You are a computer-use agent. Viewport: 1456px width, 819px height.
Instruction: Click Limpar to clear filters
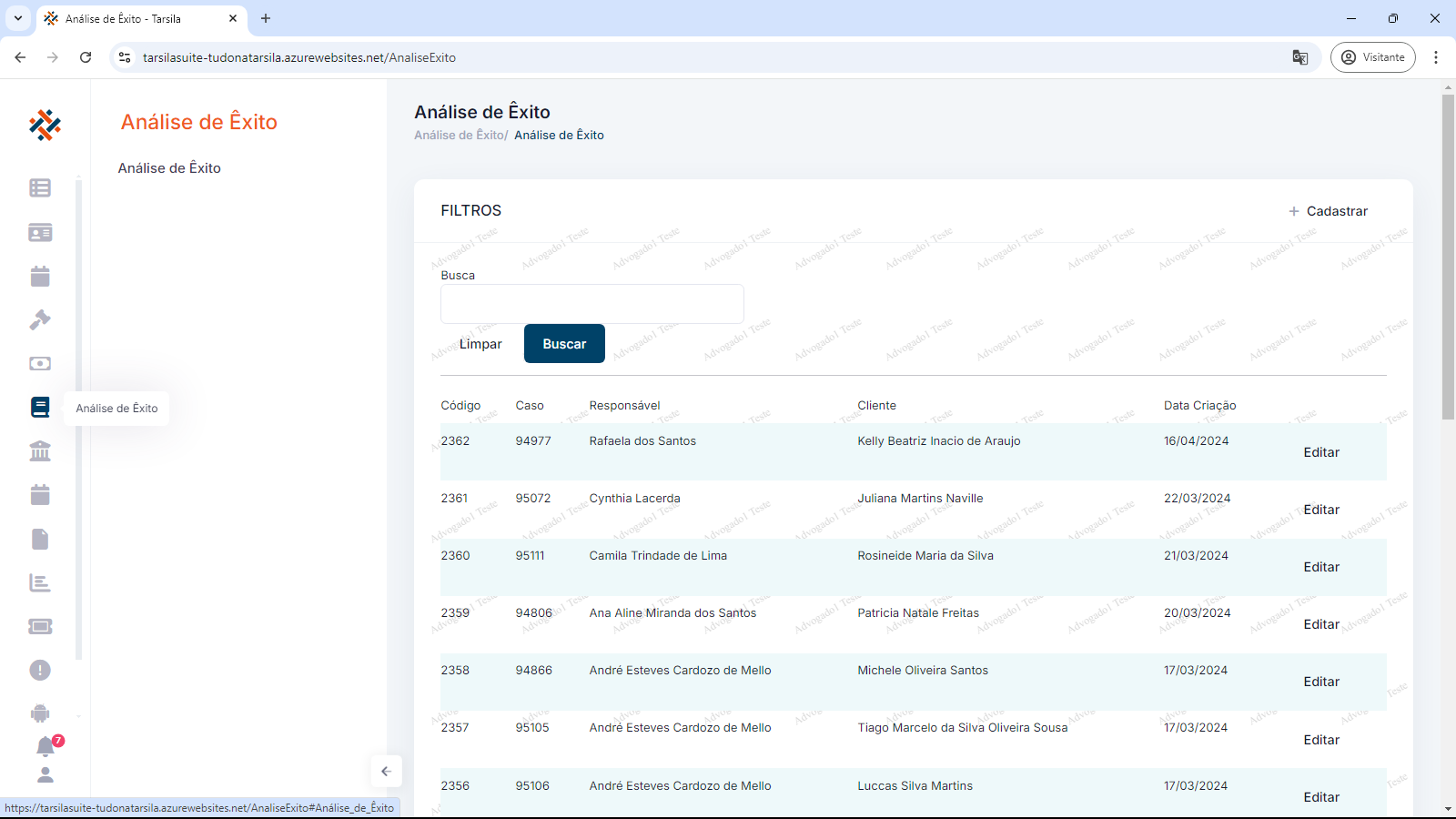point(480,344)
